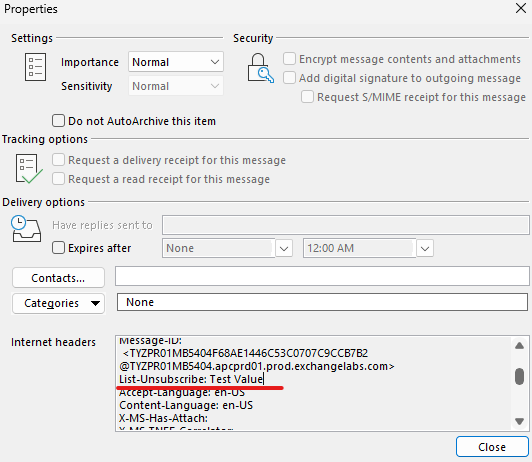
Task: Click the Internet headers scrollbar thumb
Action: coord(519,376)
